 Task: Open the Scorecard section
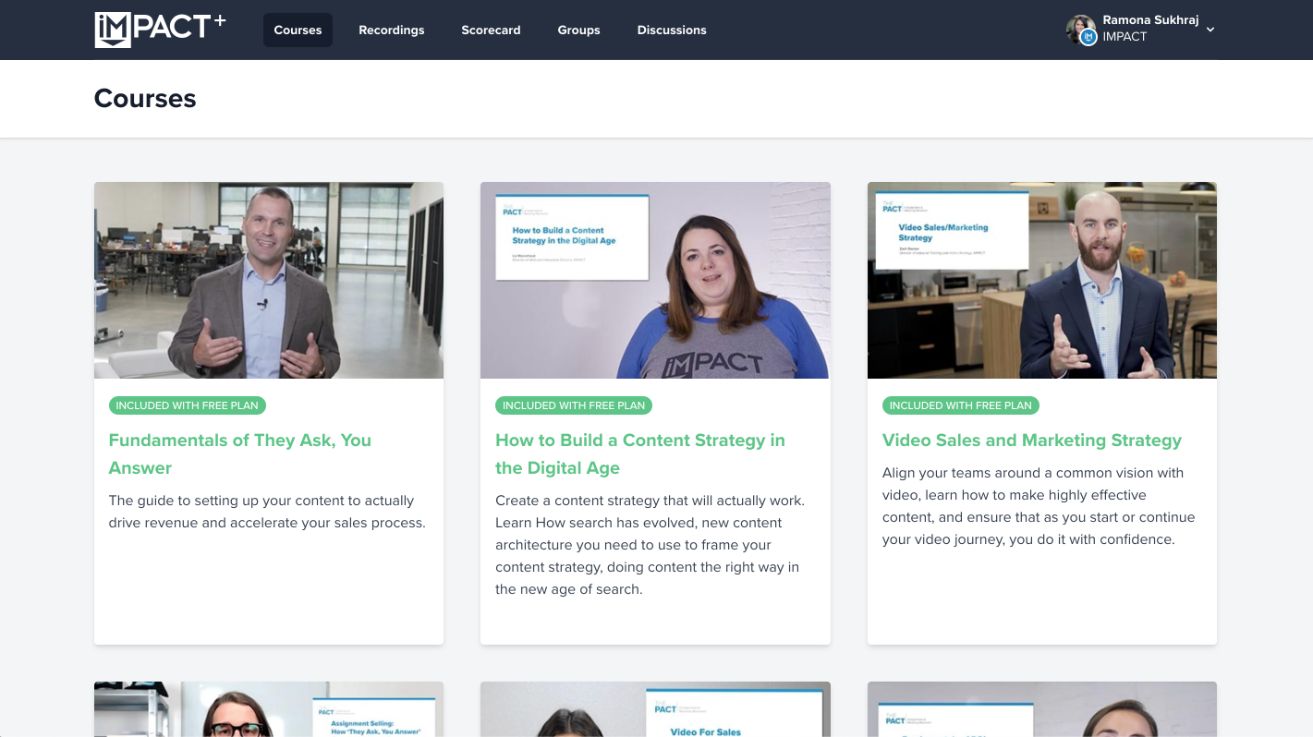click(490, 29)
